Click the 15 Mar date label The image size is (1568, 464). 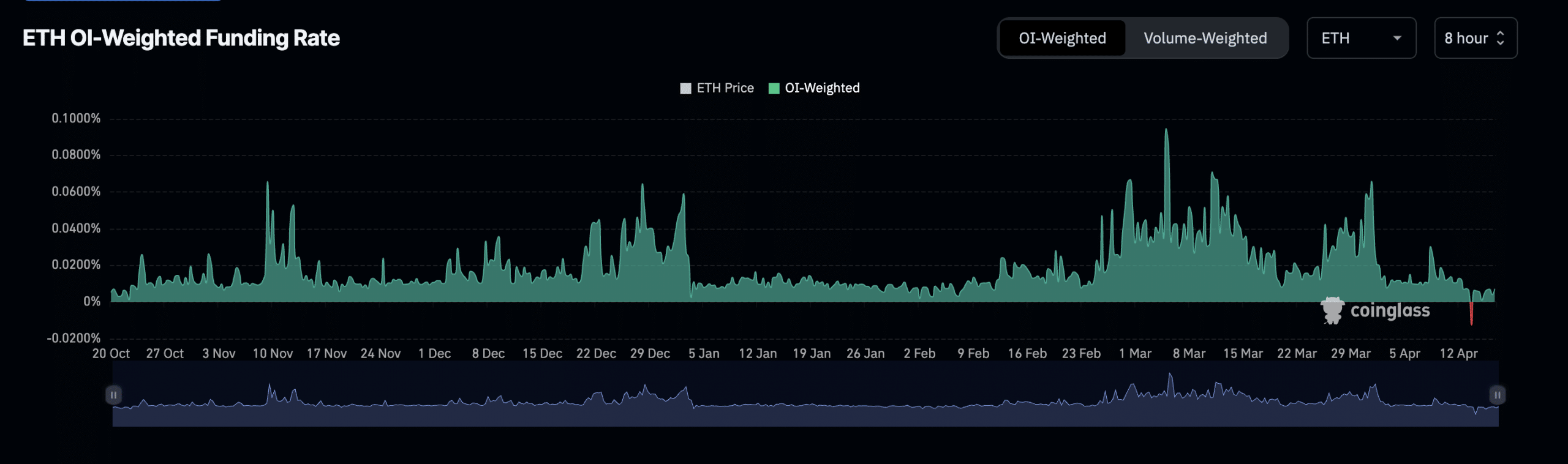tap(1243, 354)
